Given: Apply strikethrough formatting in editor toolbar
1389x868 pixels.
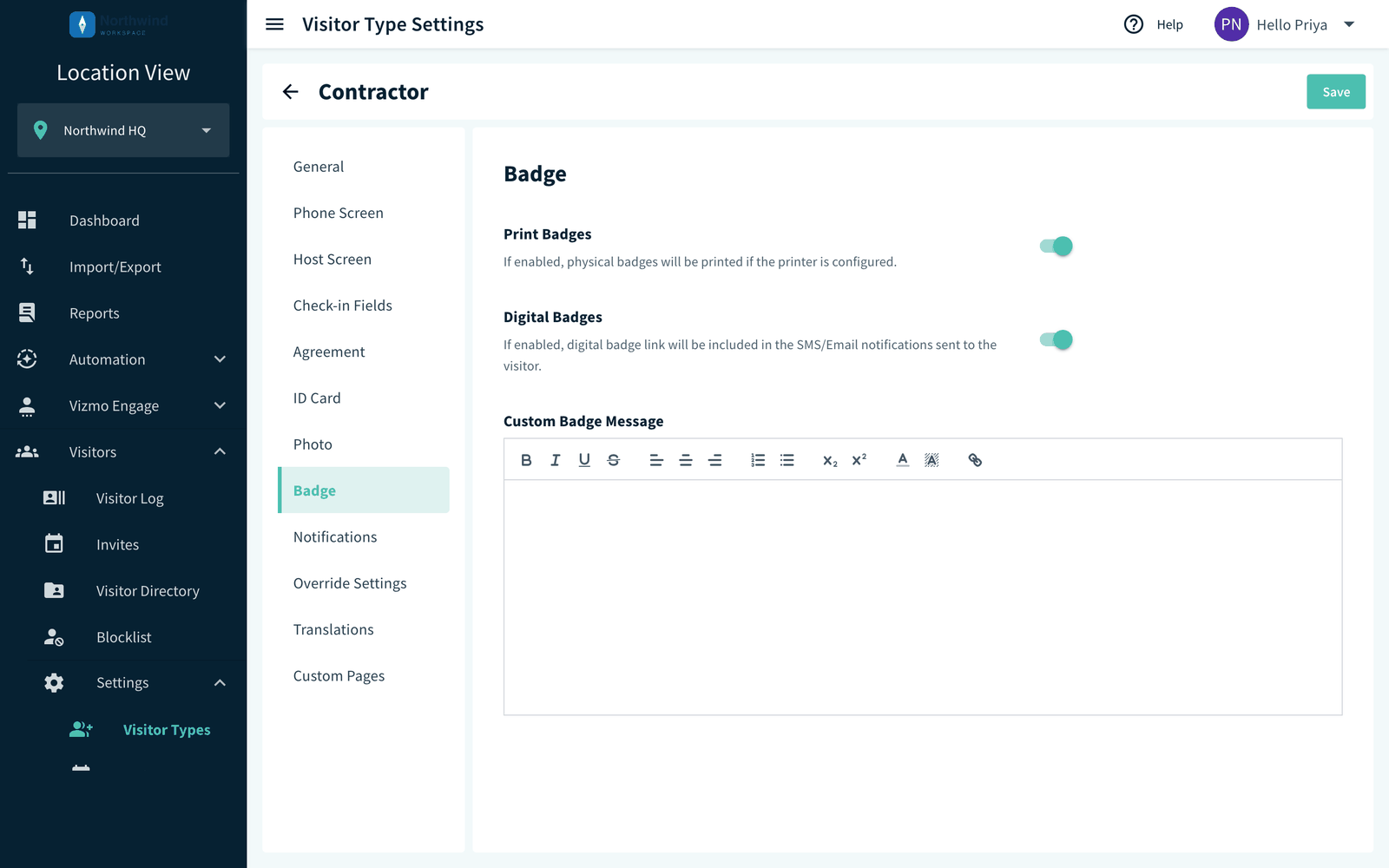Looking at the screenshot, I should point(614,460).
